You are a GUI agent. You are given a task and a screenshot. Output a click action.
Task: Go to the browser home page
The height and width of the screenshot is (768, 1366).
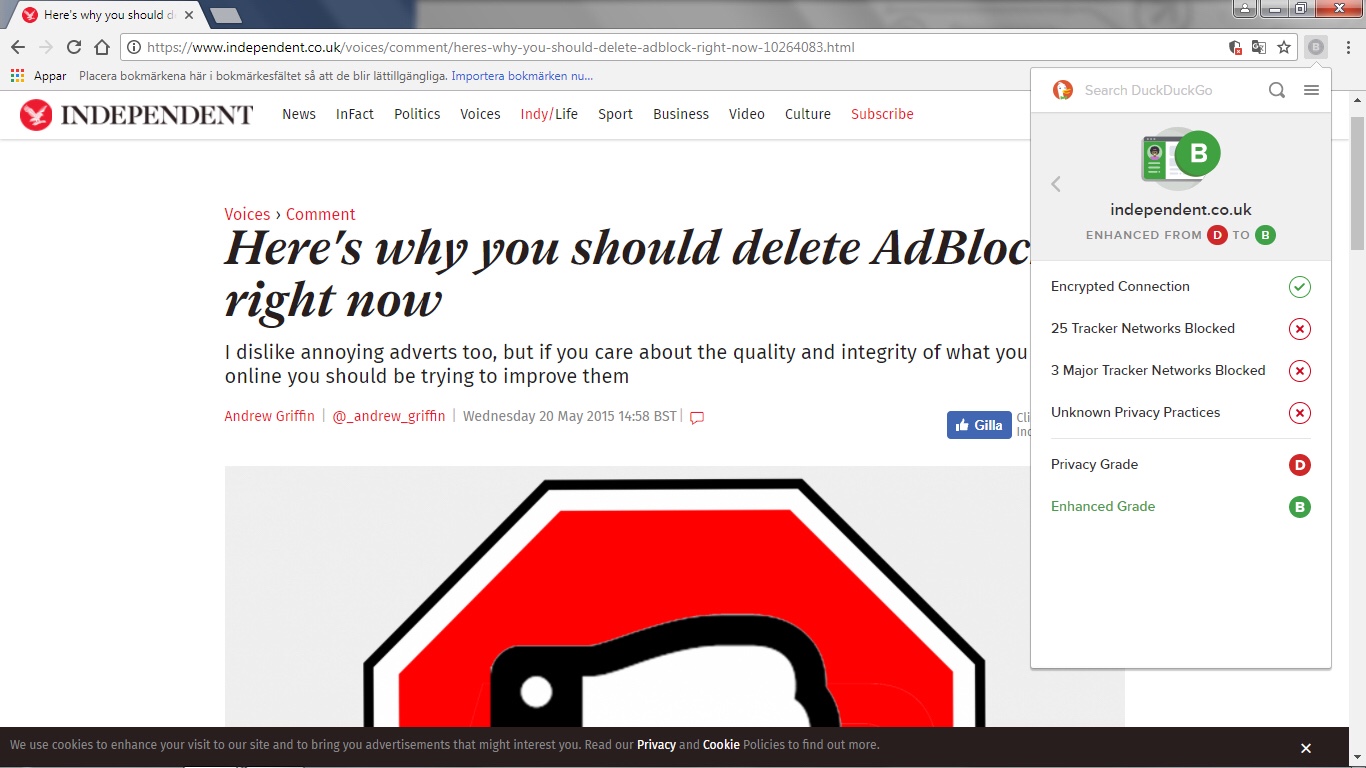point(101,47)
